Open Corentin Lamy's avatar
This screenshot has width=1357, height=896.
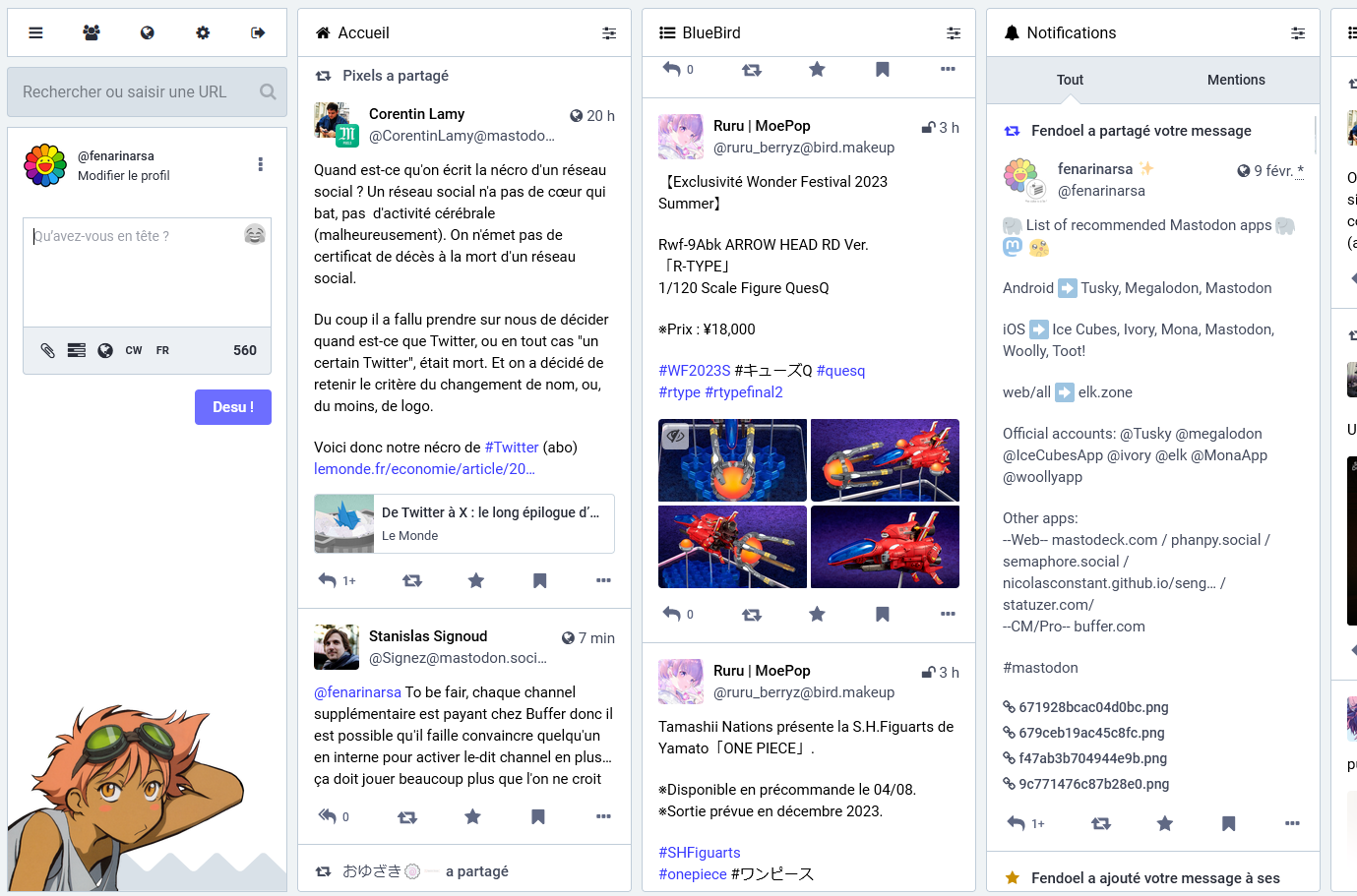click(x=336, y=124)
